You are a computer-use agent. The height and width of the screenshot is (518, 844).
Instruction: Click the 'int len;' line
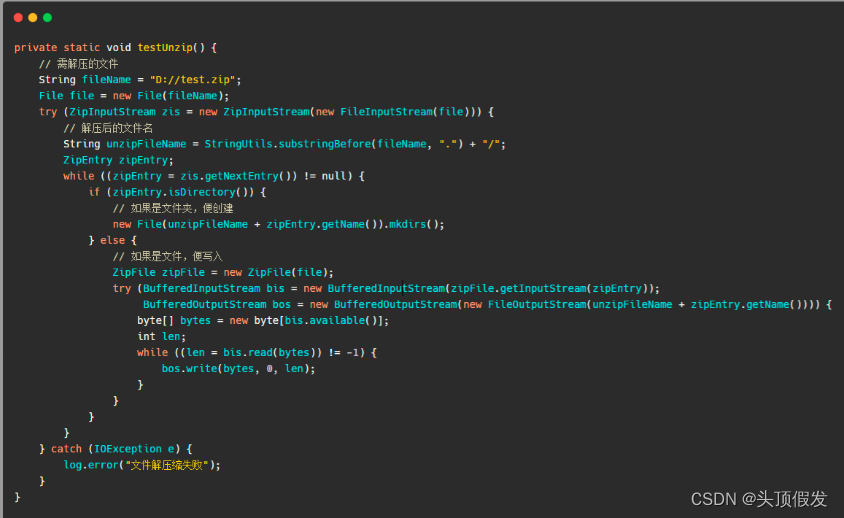click(161, 337)
